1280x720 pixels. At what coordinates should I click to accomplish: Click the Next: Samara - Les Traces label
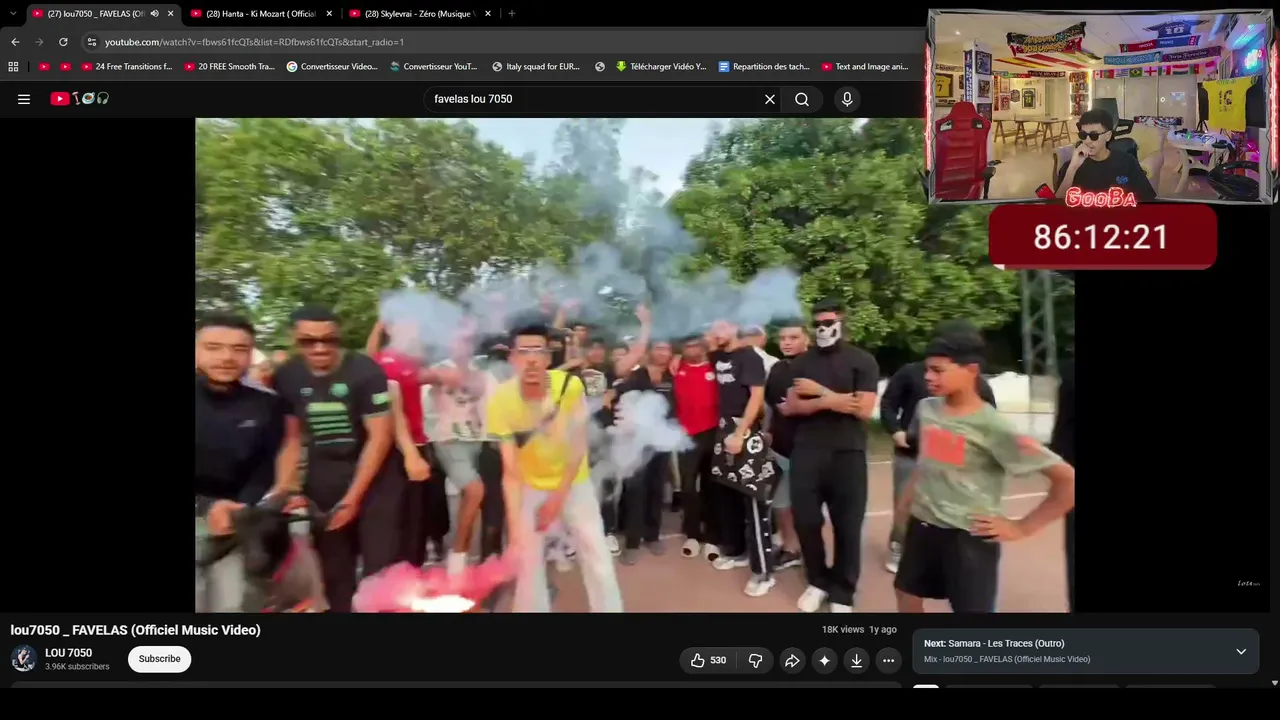[x=994, y=643]
